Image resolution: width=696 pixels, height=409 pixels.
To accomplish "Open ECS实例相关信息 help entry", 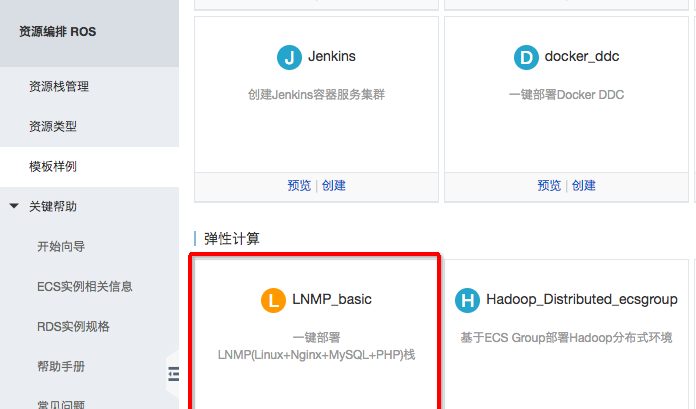I will [85, 286].
